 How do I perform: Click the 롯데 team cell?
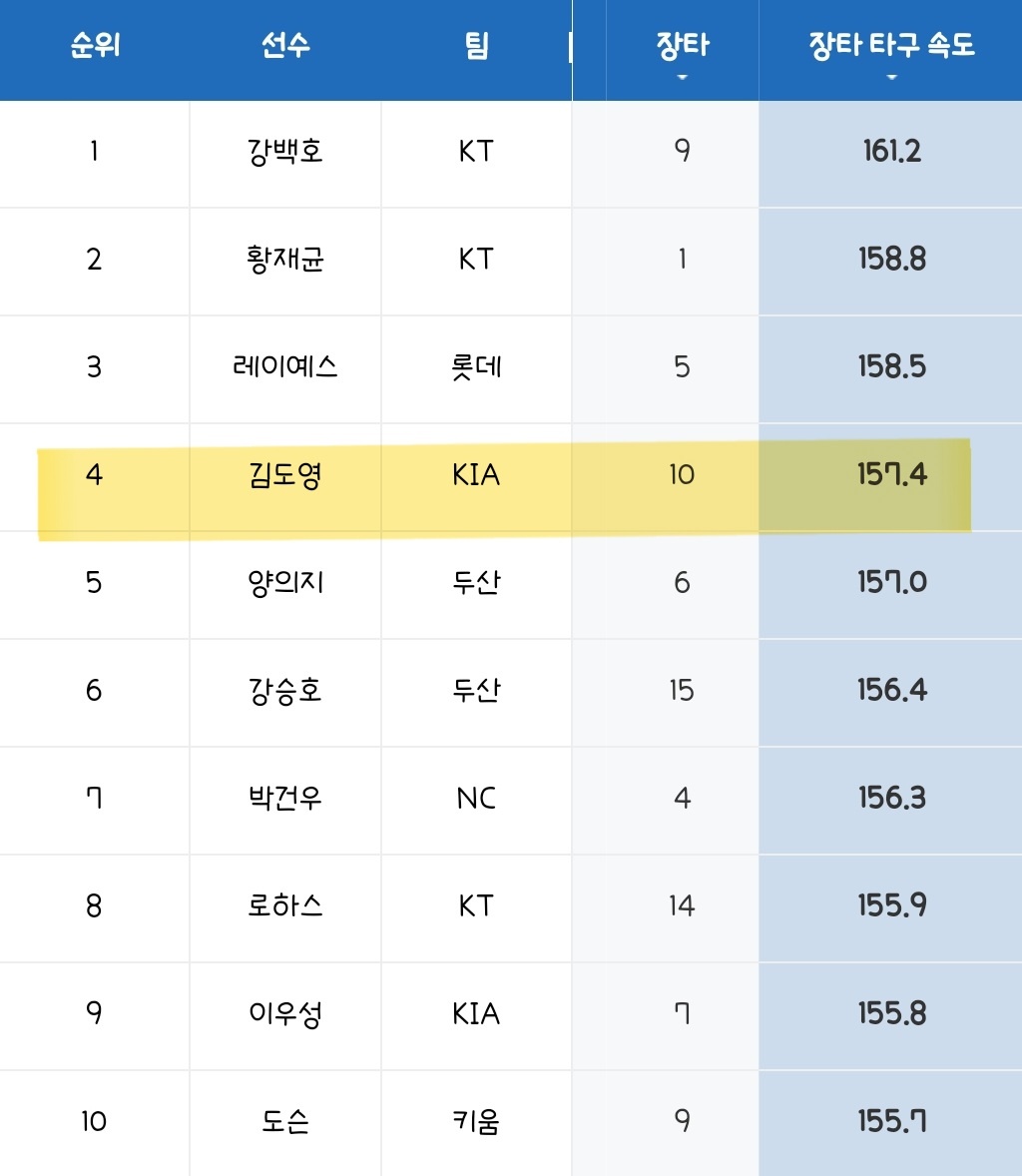[477, 367]
